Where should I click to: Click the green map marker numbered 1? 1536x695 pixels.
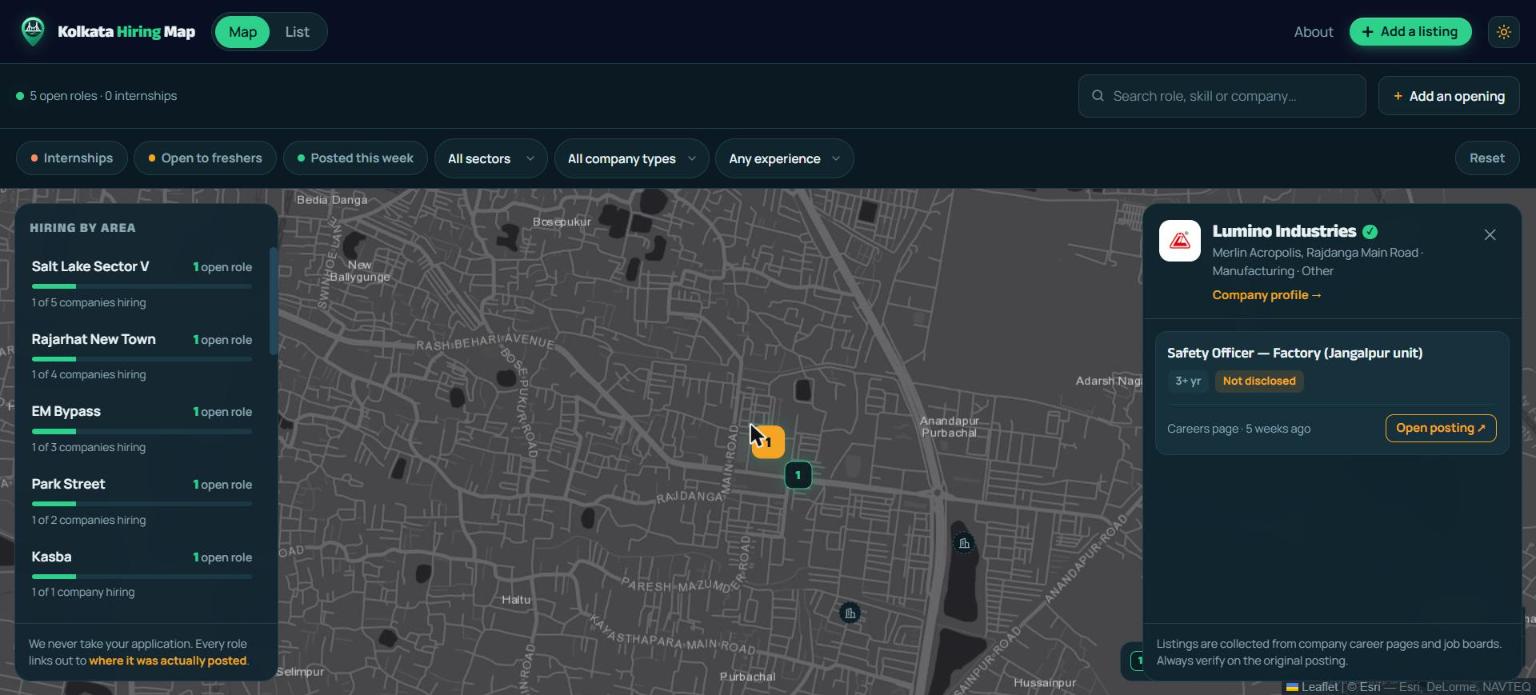(798, 475)
